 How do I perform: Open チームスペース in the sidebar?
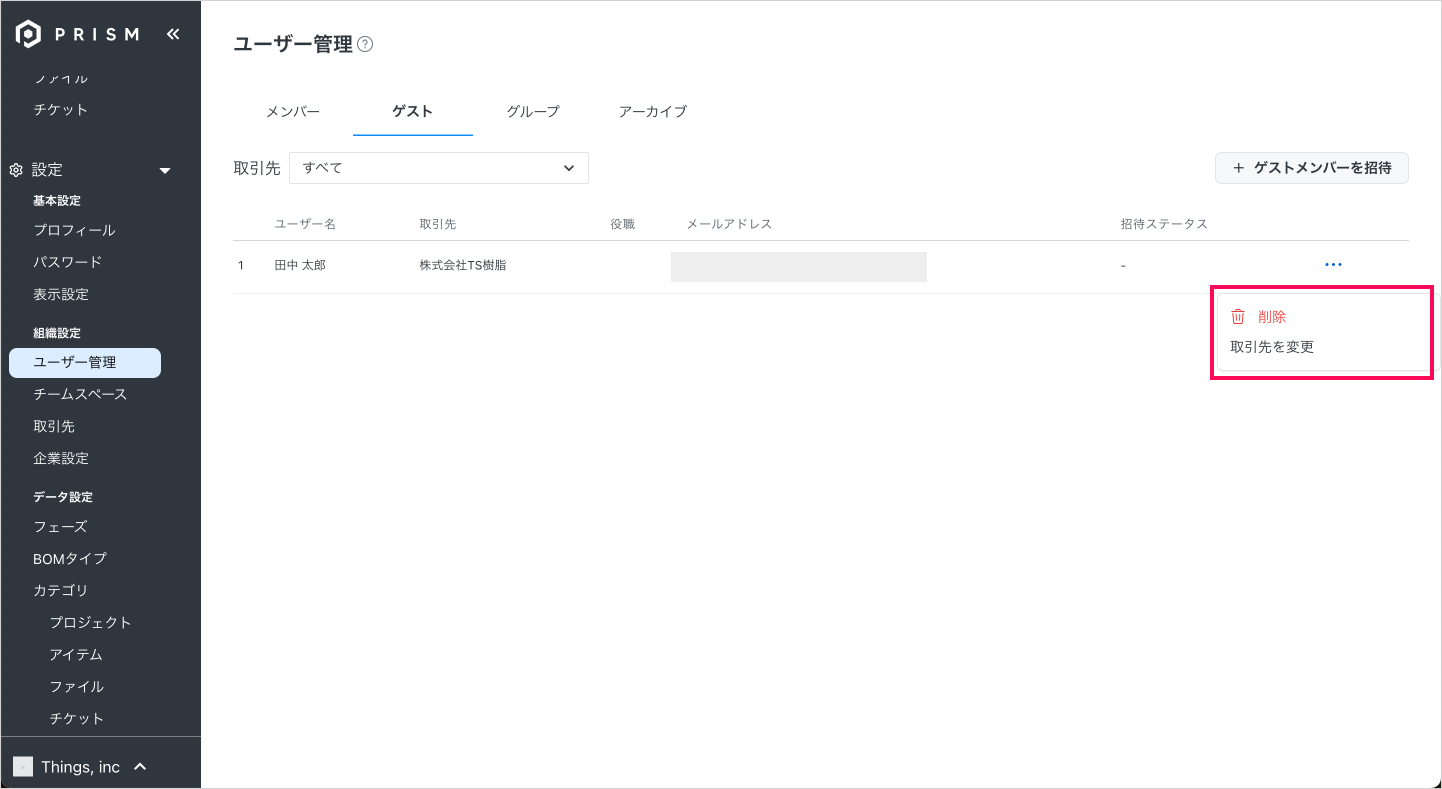(x=80, y=394)
